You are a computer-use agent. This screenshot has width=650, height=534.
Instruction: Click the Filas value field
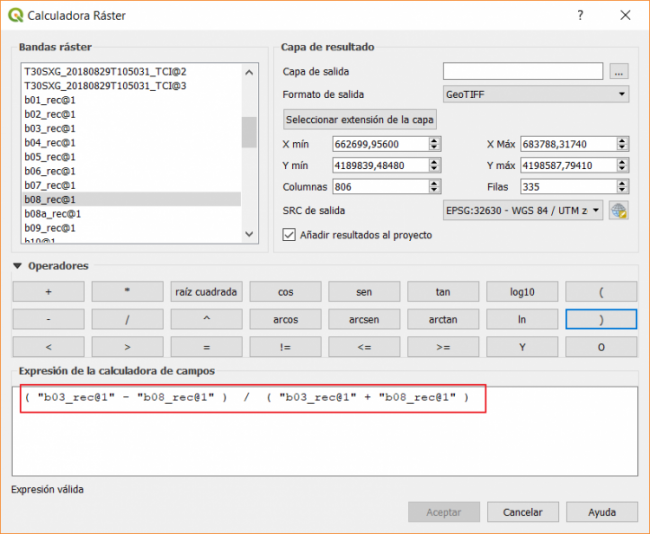568,187
